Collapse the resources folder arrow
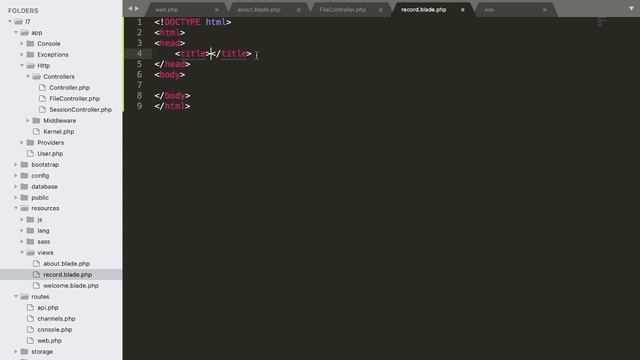 click(16, 208)
